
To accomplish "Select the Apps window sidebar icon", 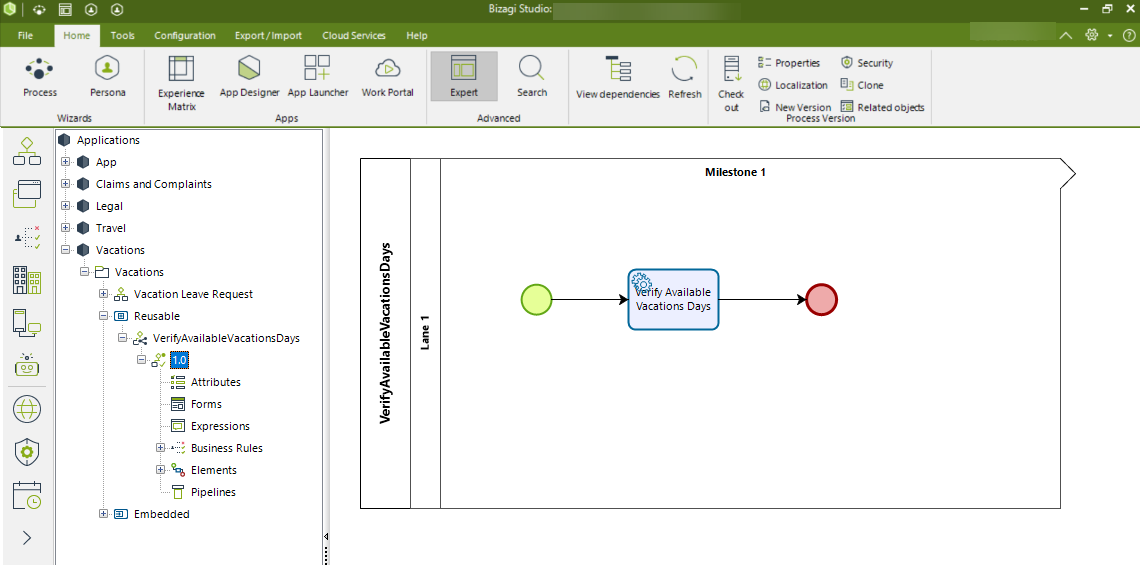I will (27, 193).
